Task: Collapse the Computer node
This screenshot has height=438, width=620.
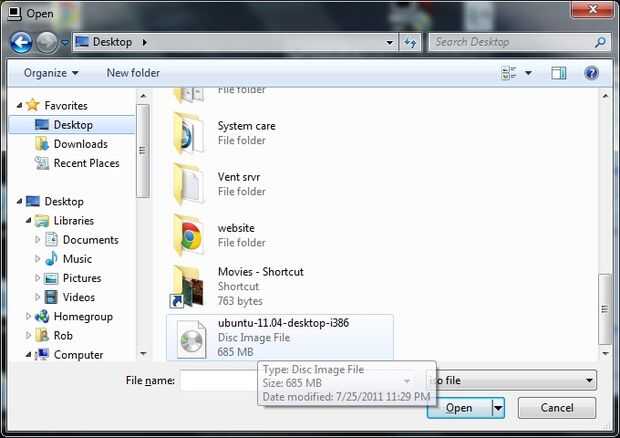Action: [28, 354]
